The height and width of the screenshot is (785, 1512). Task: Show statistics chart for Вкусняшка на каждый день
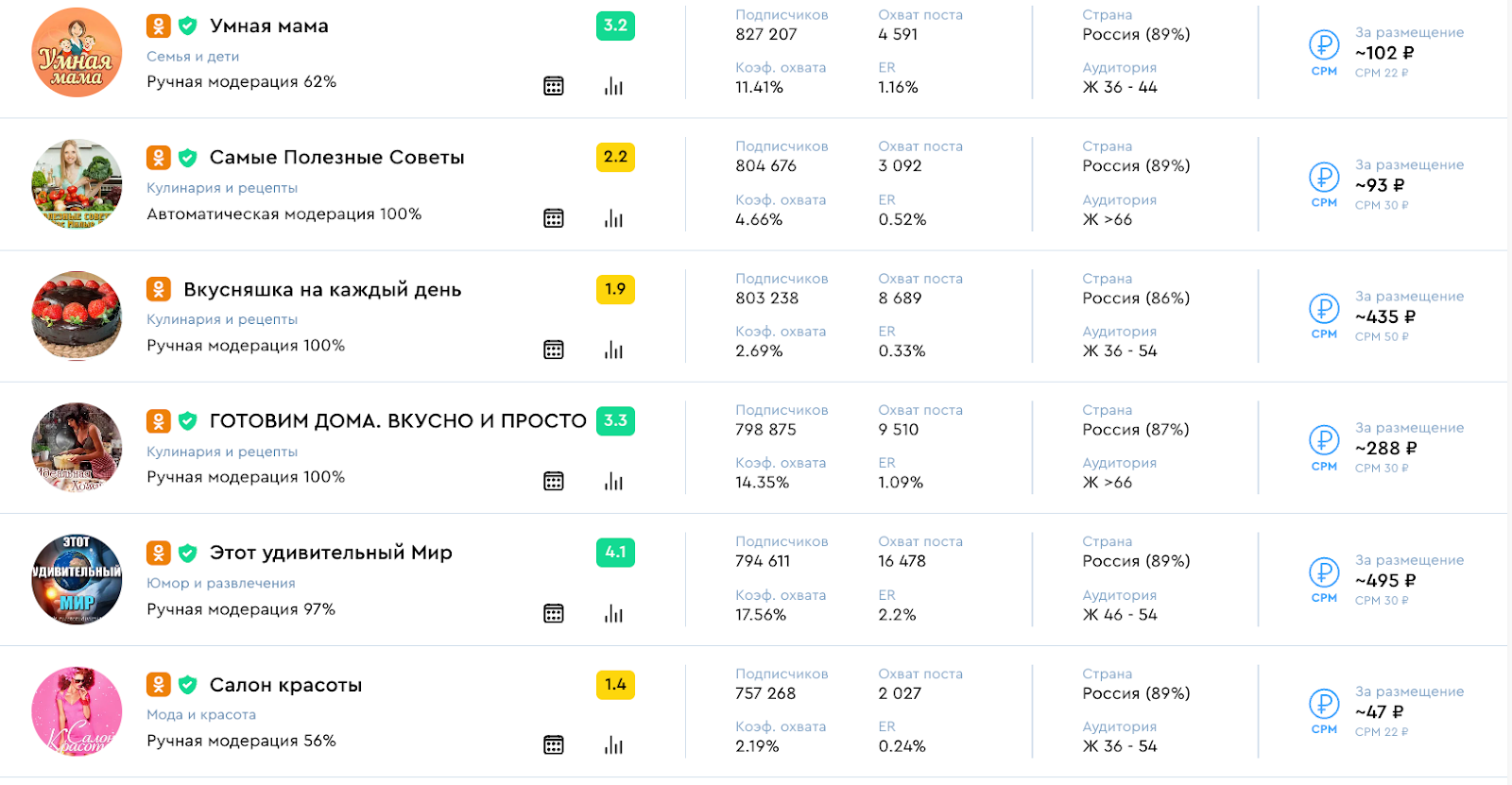click(613, 350)
